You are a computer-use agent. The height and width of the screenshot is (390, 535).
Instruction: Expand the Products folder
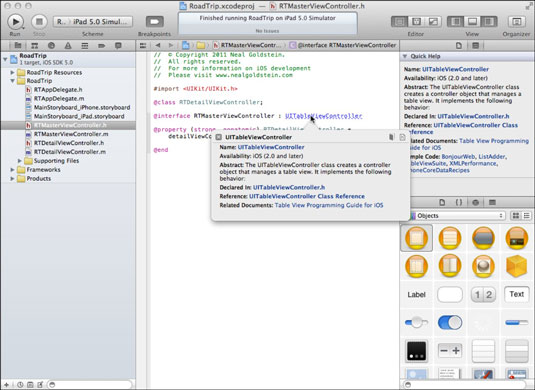pos(12,178)
